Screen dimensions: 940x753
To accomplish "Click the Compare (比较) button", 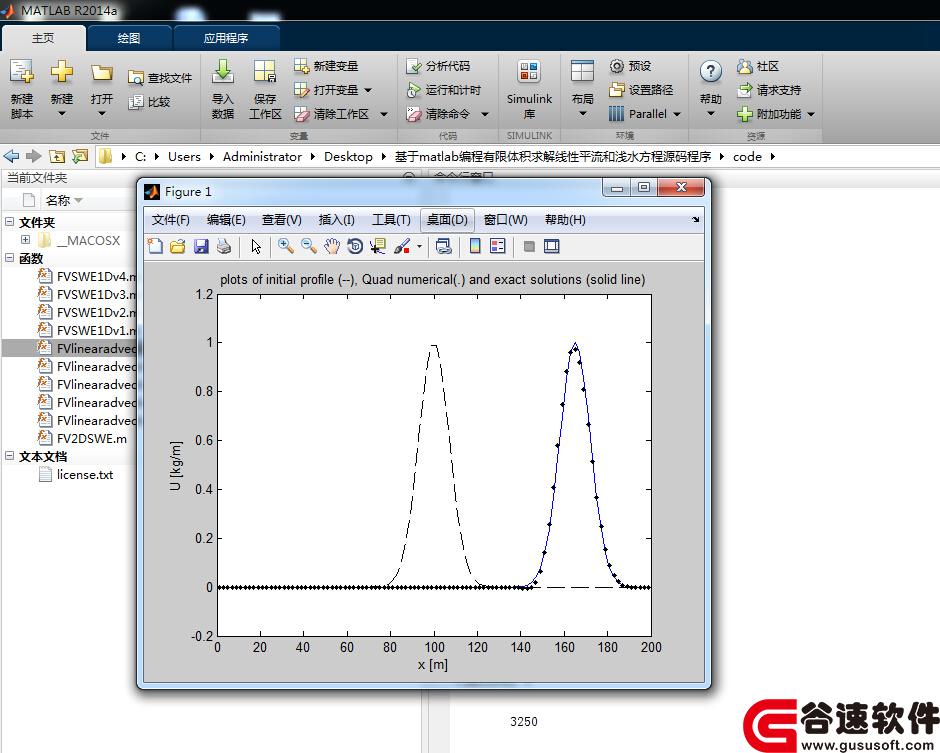I will coord(150,102).
